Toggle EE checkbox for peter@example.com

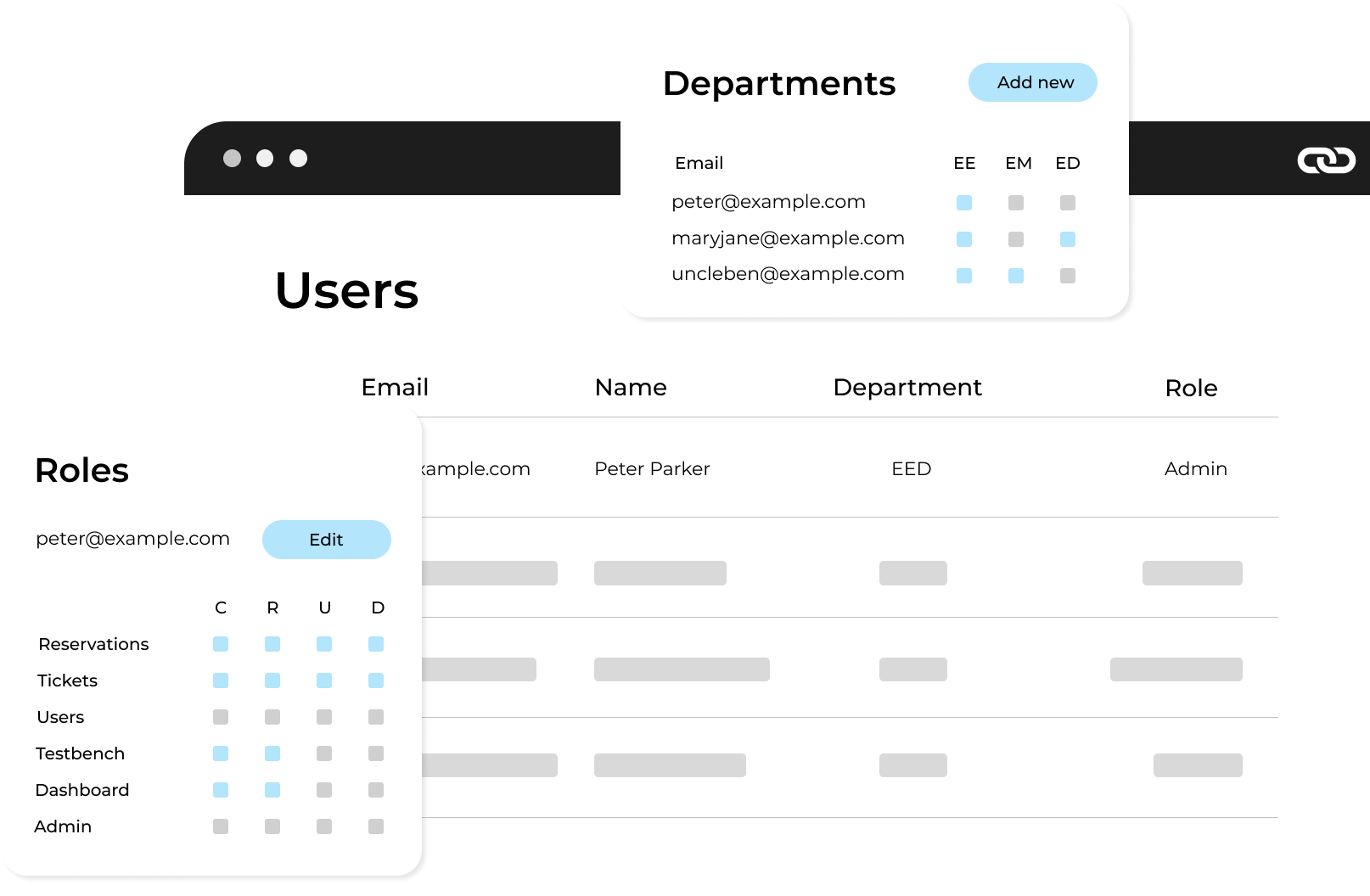tap(964, 203)
